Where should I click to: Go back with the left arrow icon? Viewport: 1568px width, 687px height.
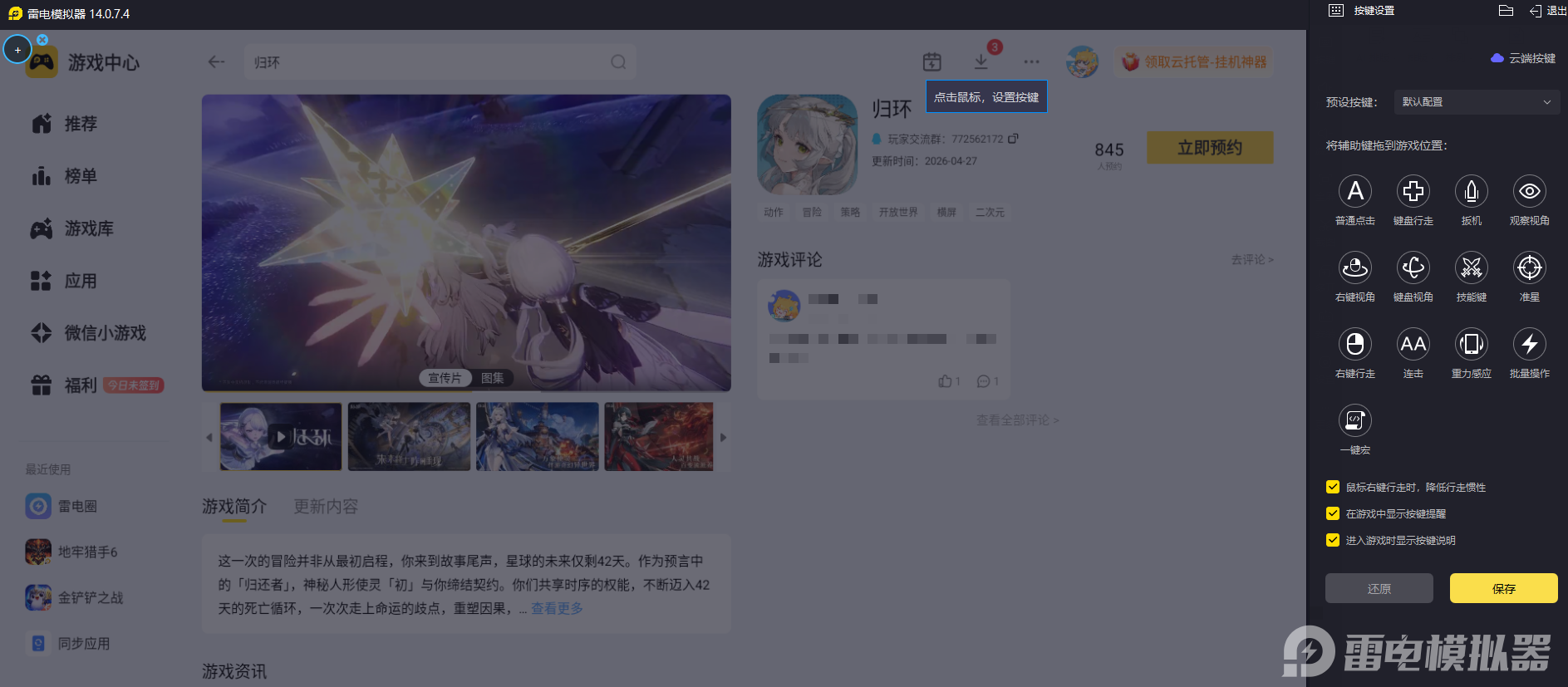[x=216, y=61]
